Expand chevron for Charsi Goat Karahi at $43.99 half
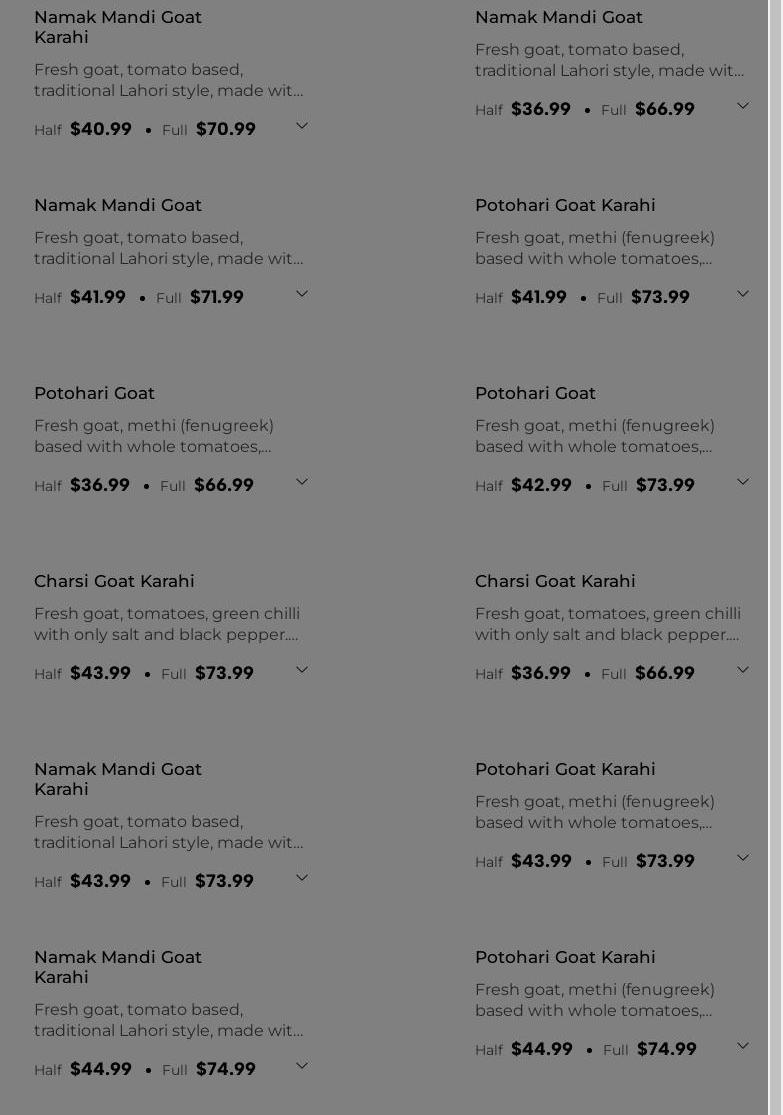 [x=301, y=670]
